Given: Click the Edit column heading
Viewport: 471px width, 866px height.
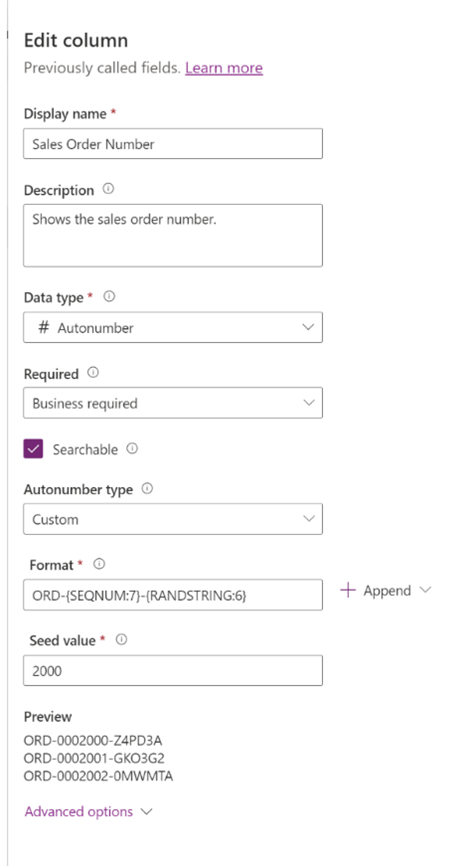Looking at the screenshot, I should [76, 40].
